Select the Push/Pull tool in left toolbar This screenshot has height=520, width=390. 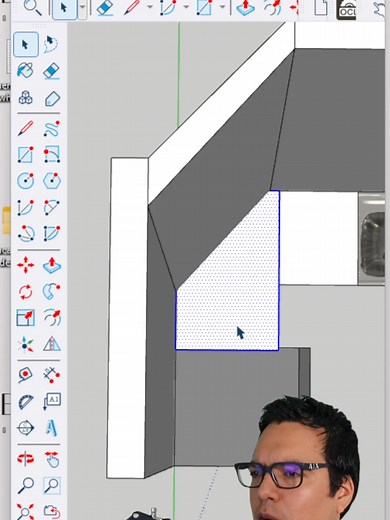(52, 265)
